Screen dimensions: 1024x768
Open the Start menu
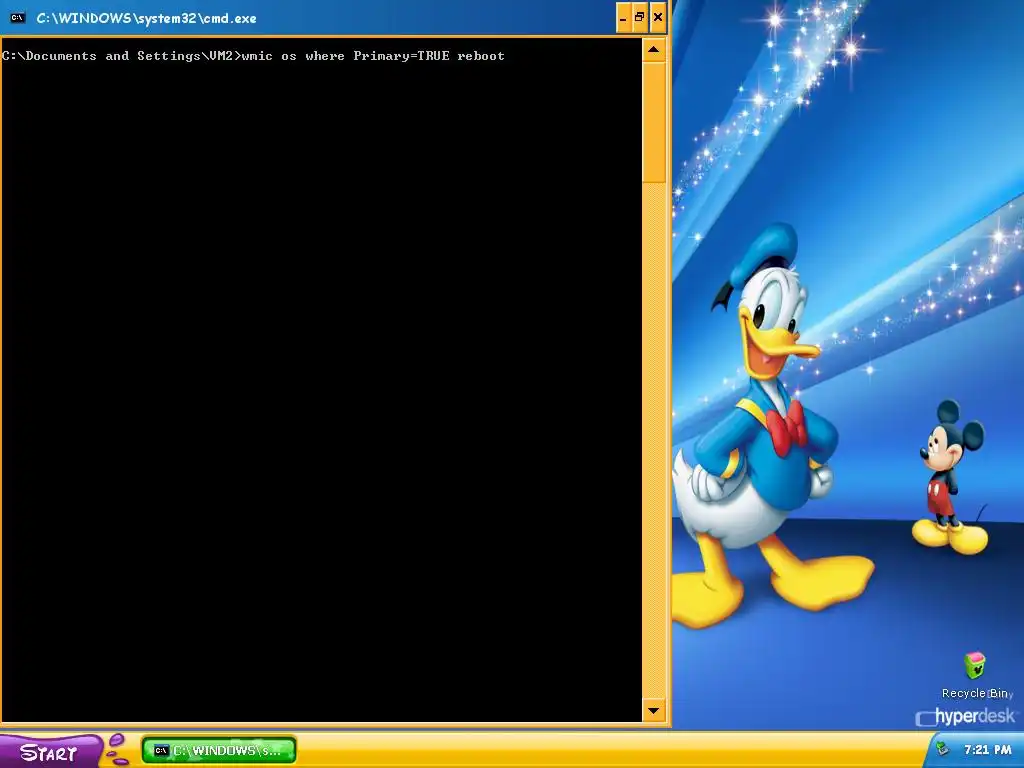click(50, 752)
